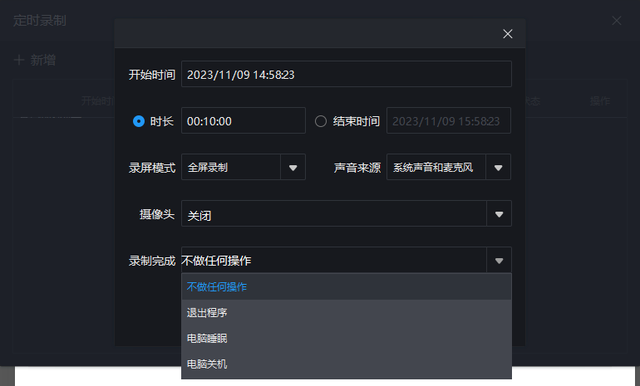
Task: Click the 全屏录制 combo box
Action: pyautogui.click(x=243, y=167)
